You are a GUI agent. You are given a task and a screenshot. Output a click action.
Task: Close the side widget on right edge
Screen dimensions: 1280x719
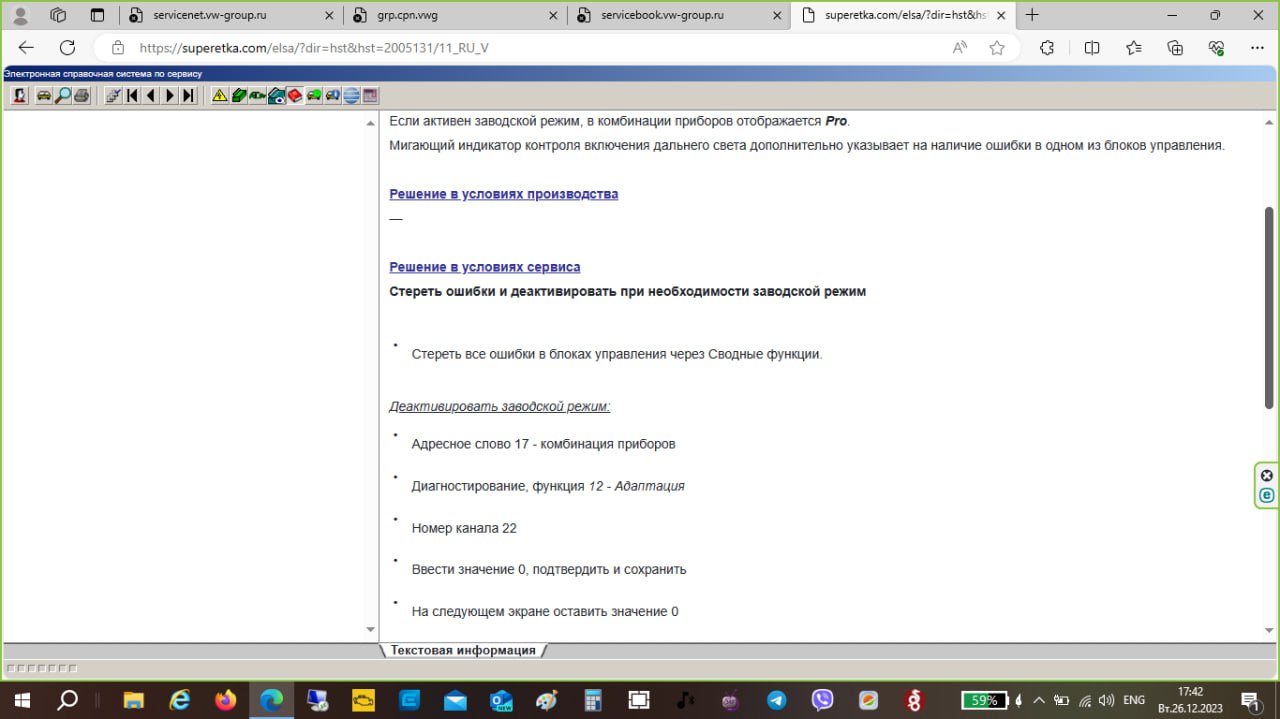pos(1267,476)
